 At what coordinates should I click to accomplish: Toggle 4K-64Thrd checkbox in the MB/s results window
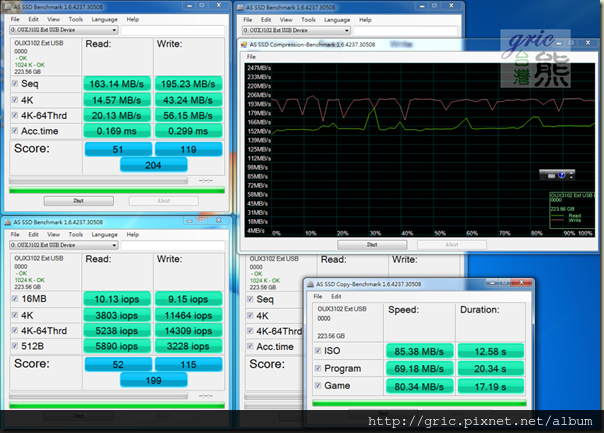click(x=15, y=115)
